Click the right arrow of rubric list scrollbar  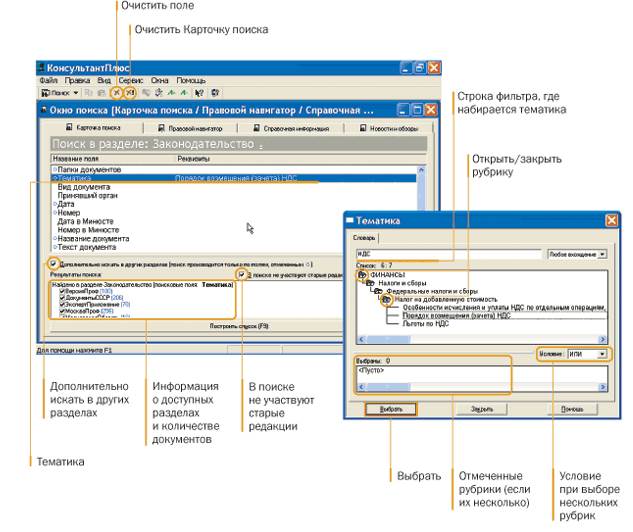pos(602,339)
